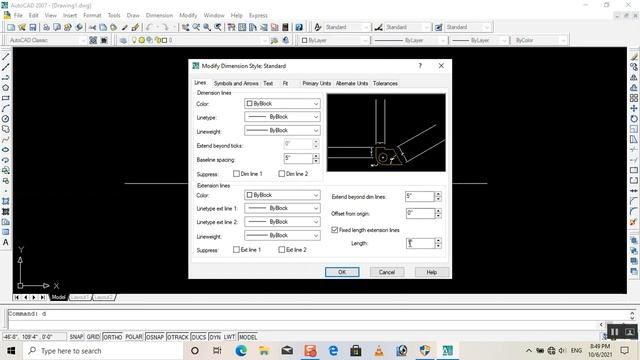Image resolution: width=640 pixels, height=360 pixels.
Task: Click the Offset from origin field
Action: point(420,213)
